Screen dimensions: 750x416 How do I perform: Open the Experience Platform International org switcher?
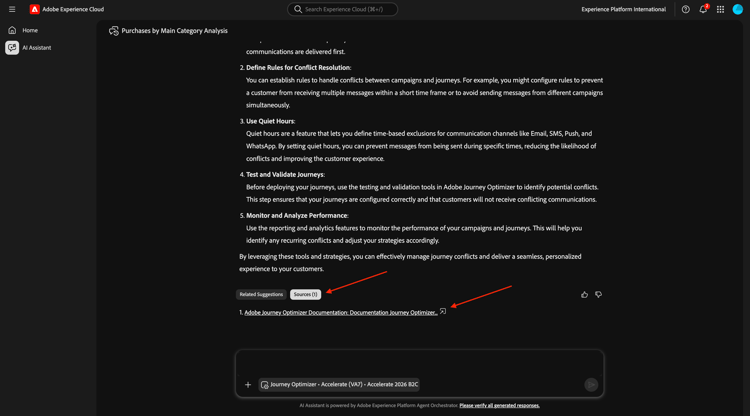(623, 9)
